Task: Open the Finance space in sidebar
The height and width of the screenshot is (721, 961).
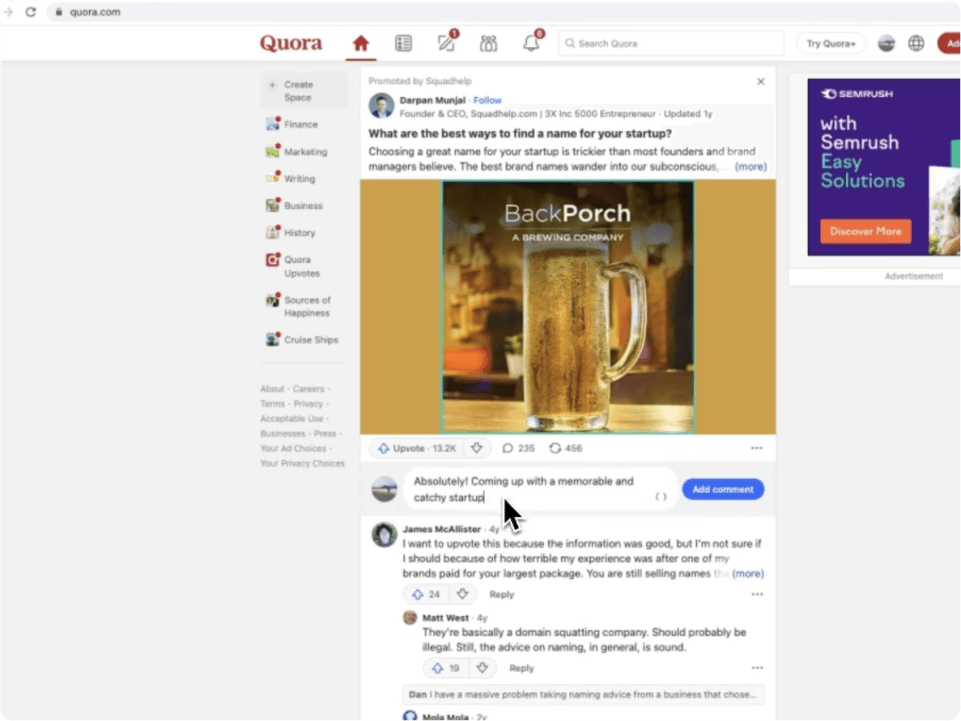Action: pyautogui.click(x=300, y=125)
